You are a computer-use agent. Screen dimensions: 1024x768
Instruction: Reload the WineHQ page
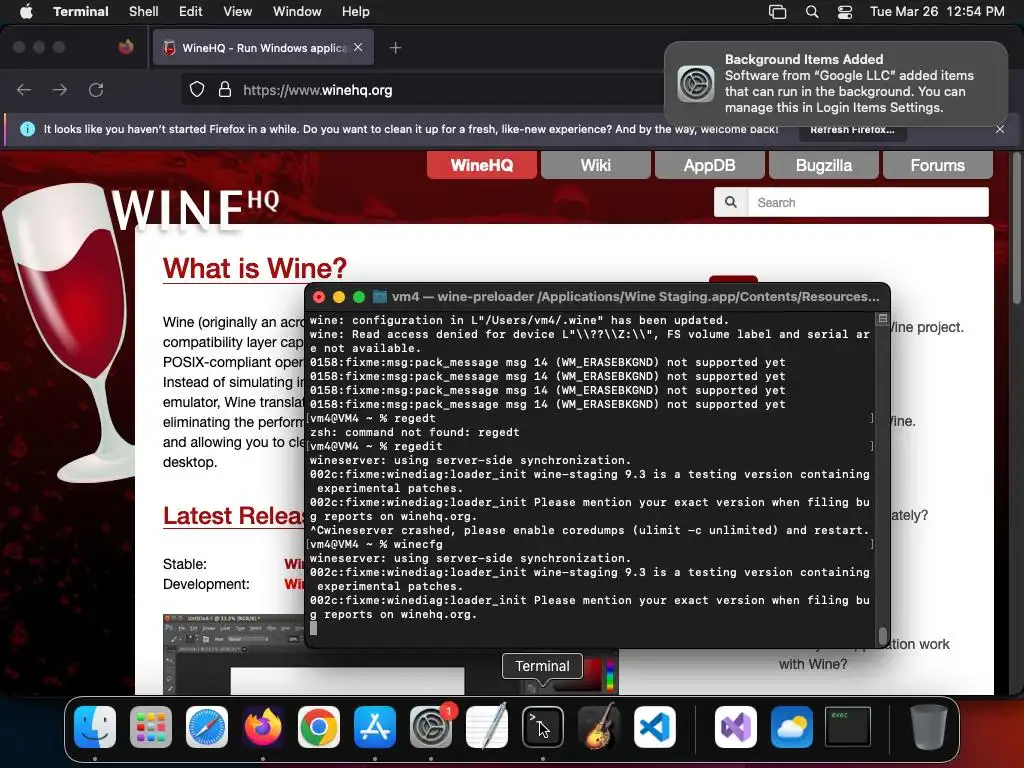pyautogui.click(x=96, y=89)
